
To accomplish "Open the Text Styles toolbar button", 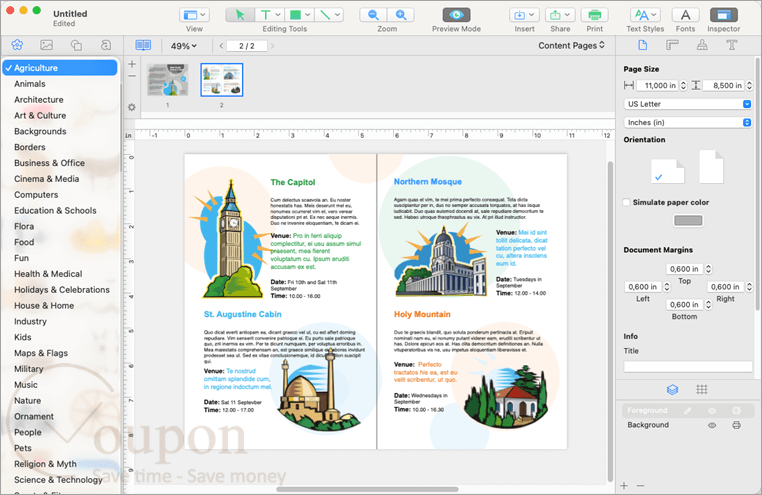I will tap(645, 15).
